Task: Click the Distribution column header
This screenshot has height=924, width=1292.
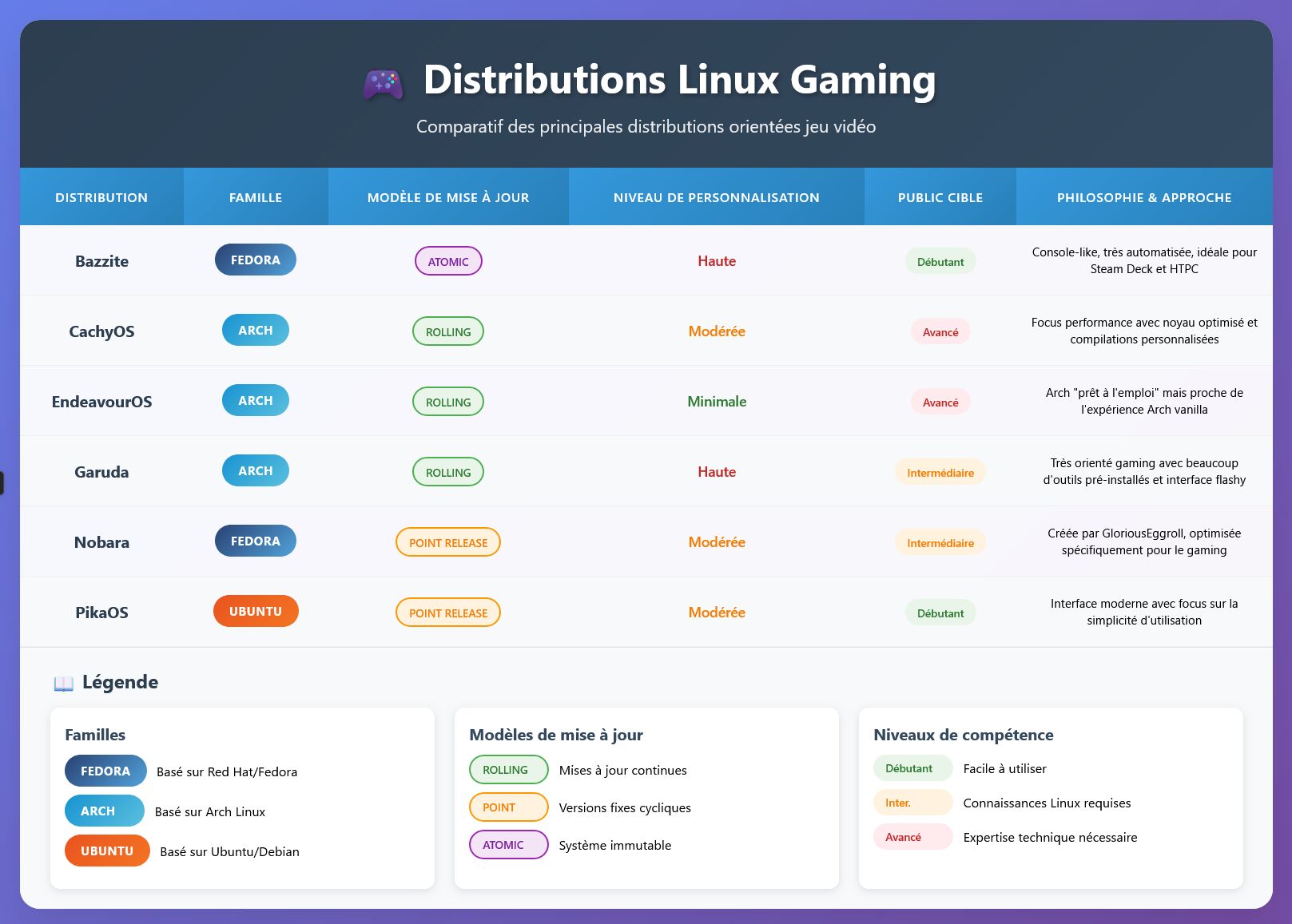Action: pyautogui.click(x=101, y=197)
